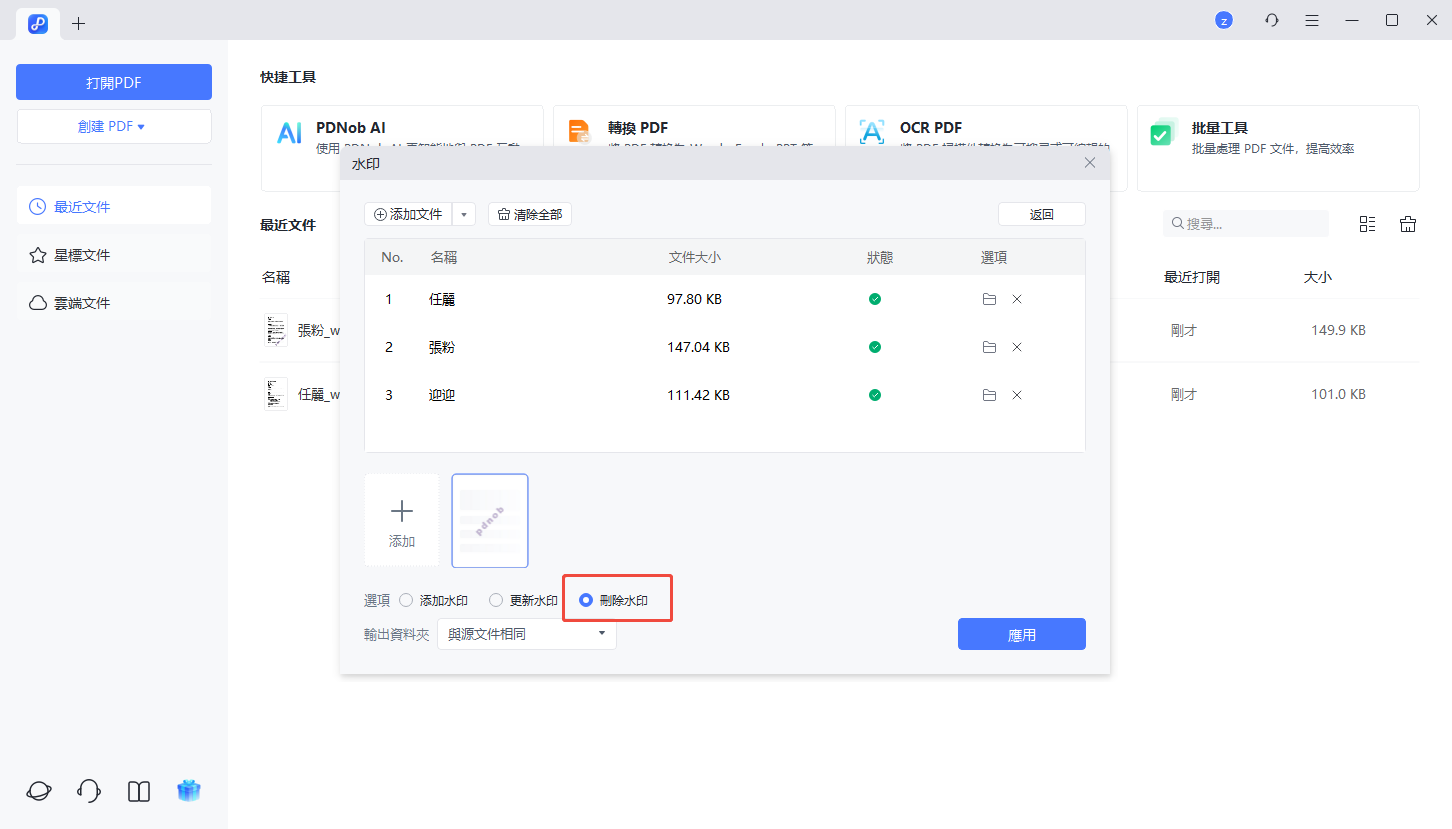This screenshot has width=1452, height=829.
Task: Open folder for file 迎迎 row
Action: [989, 395]
